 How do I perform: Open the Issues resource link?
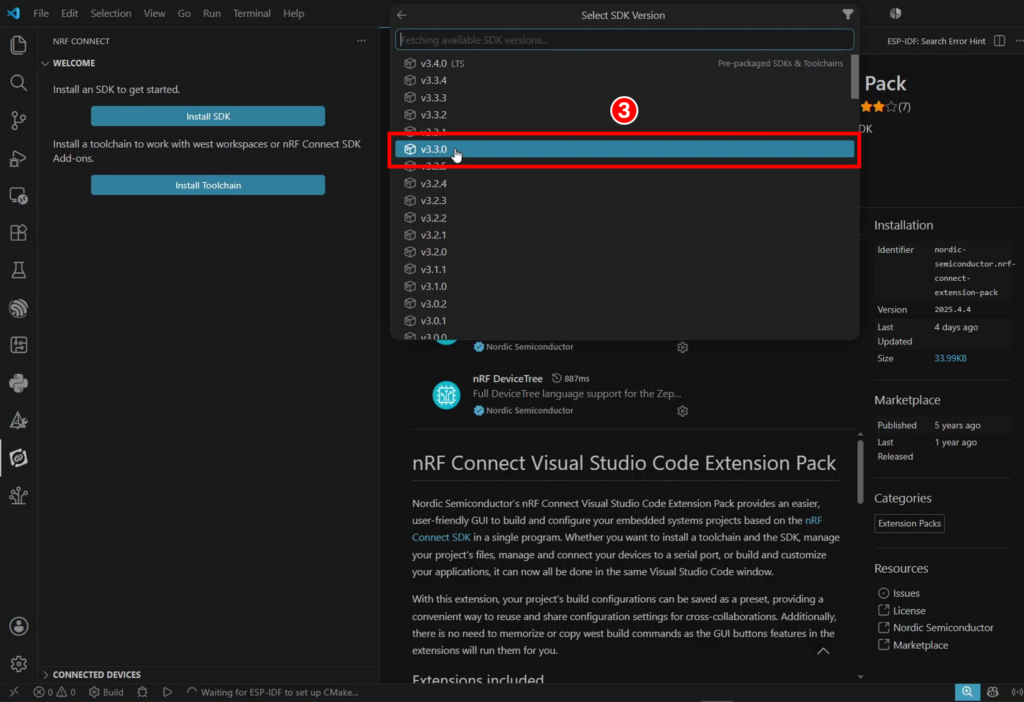point(906,593)
